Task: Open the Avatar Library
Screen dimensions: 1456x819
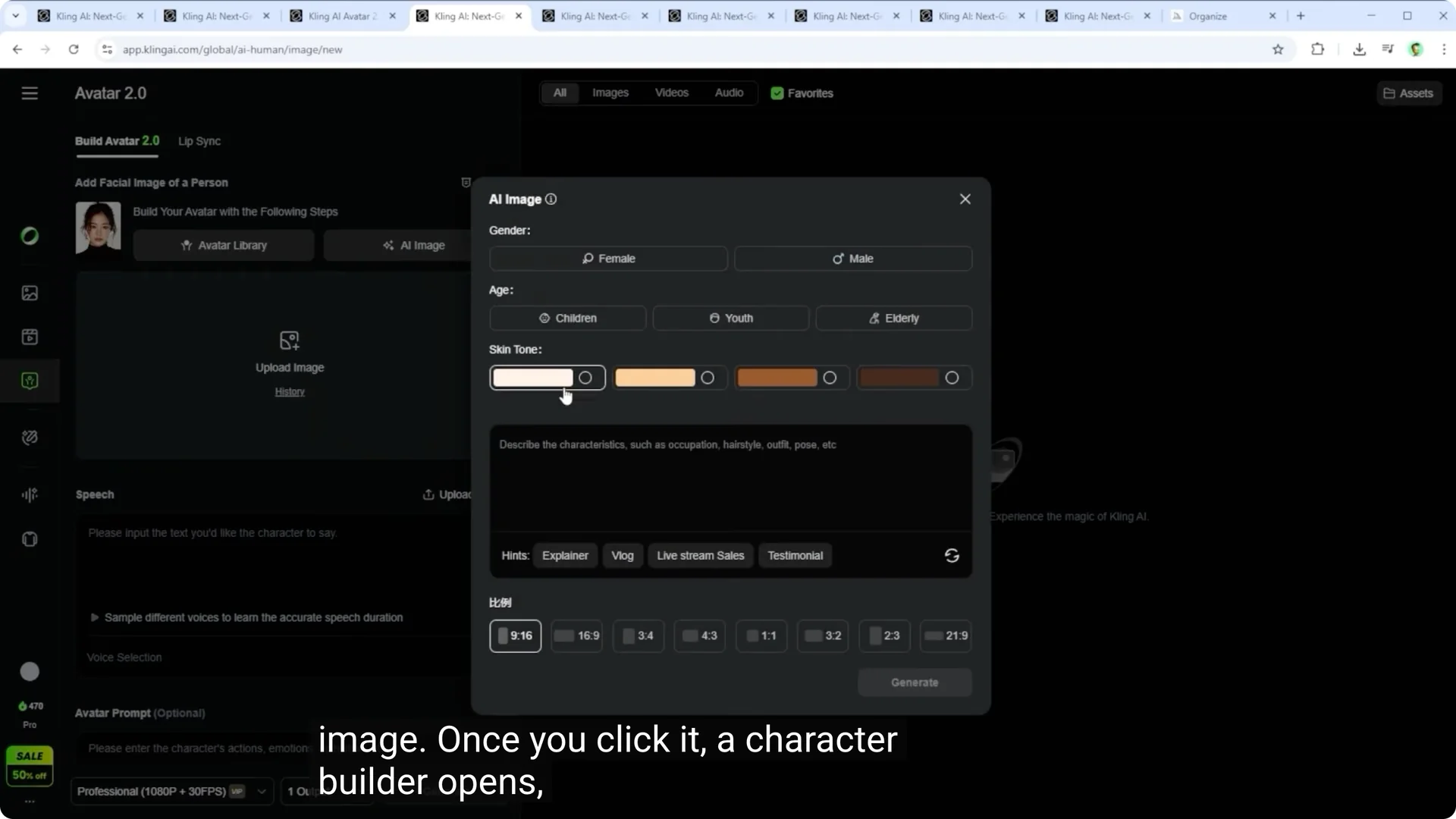Action: tap(224, 246)
